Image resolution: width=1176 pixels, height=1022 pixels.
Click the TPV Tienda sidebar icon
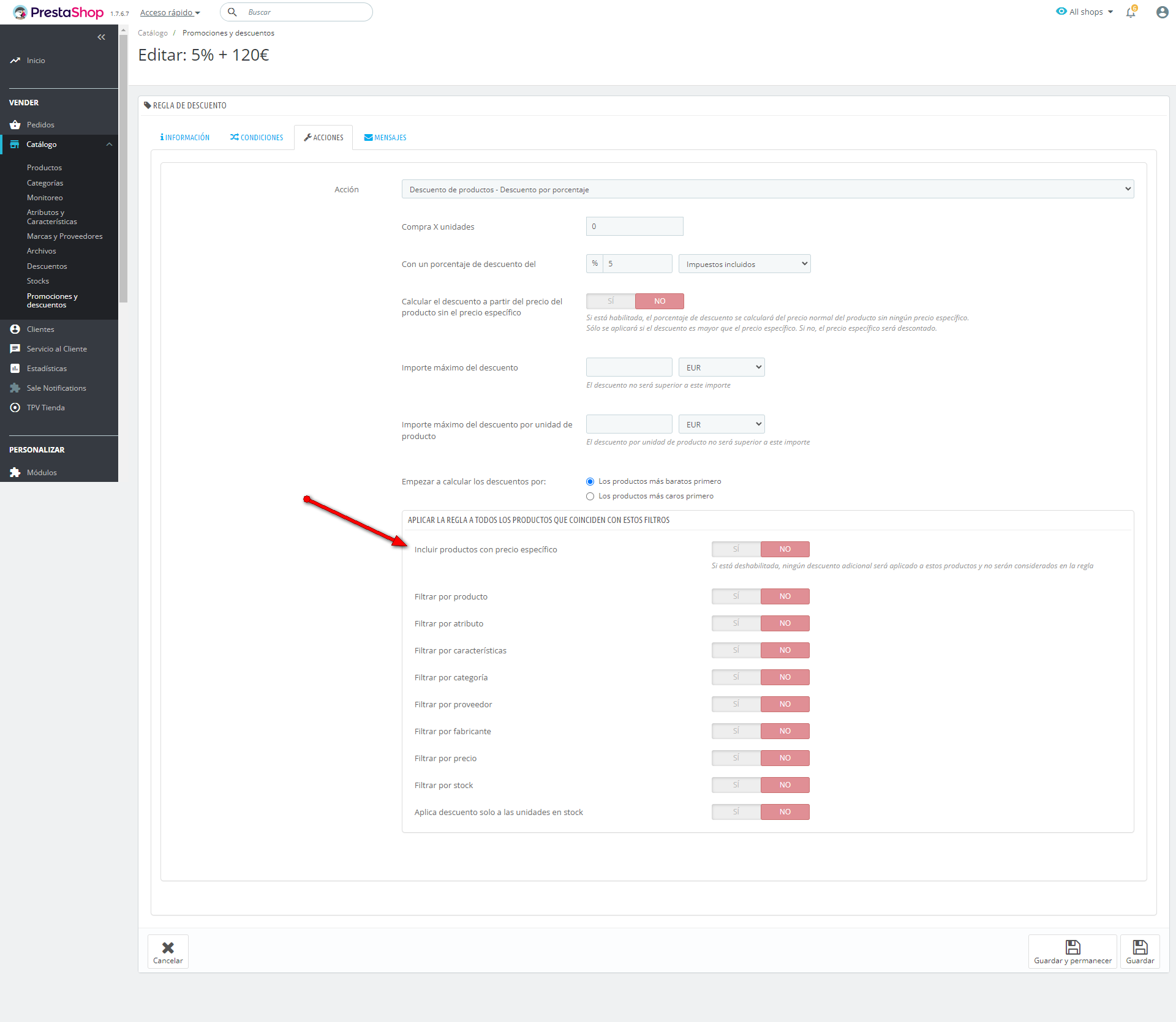15,408
